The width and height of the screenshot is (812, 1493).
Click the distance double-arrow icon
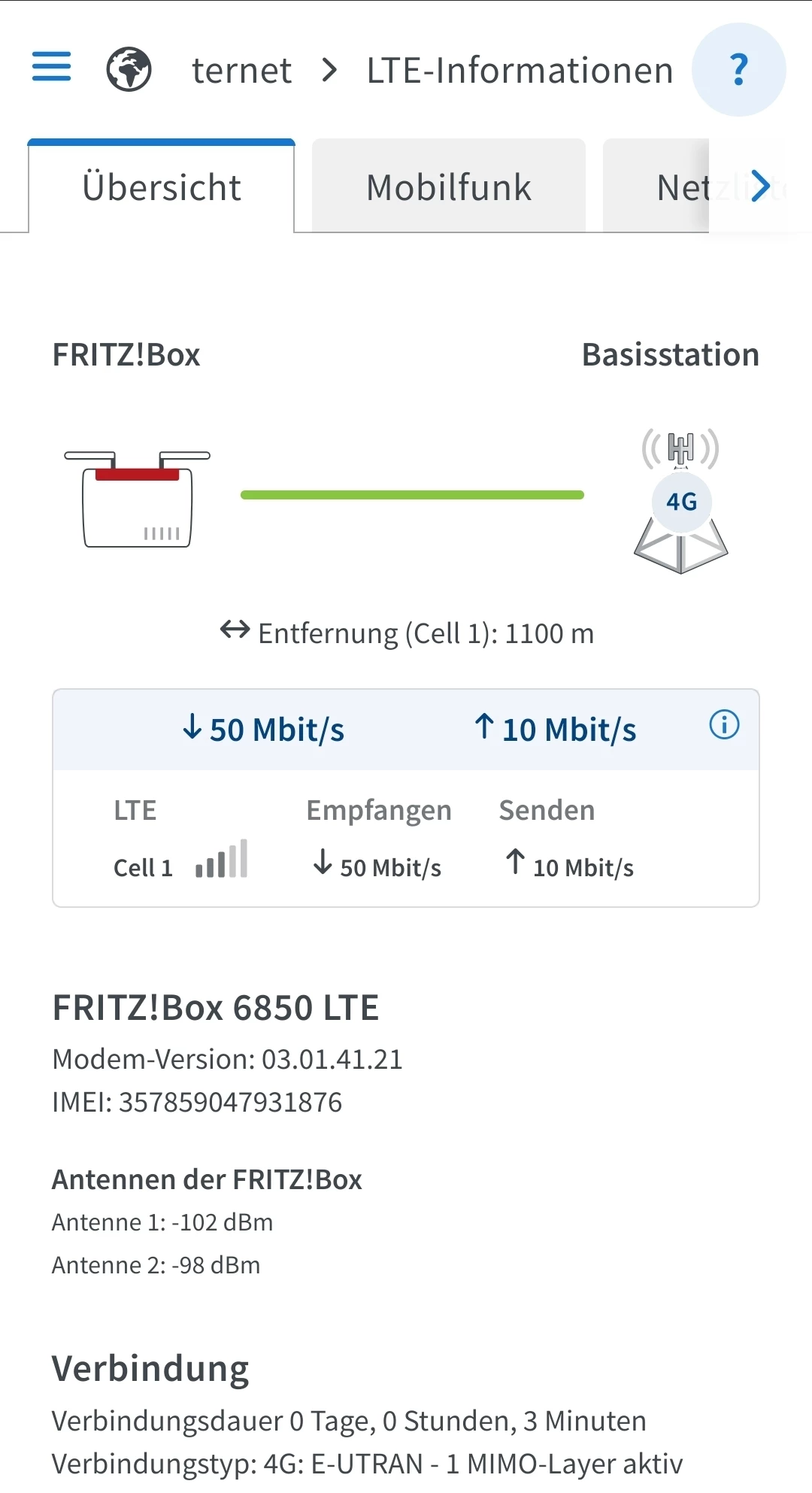tap(235, 630)
